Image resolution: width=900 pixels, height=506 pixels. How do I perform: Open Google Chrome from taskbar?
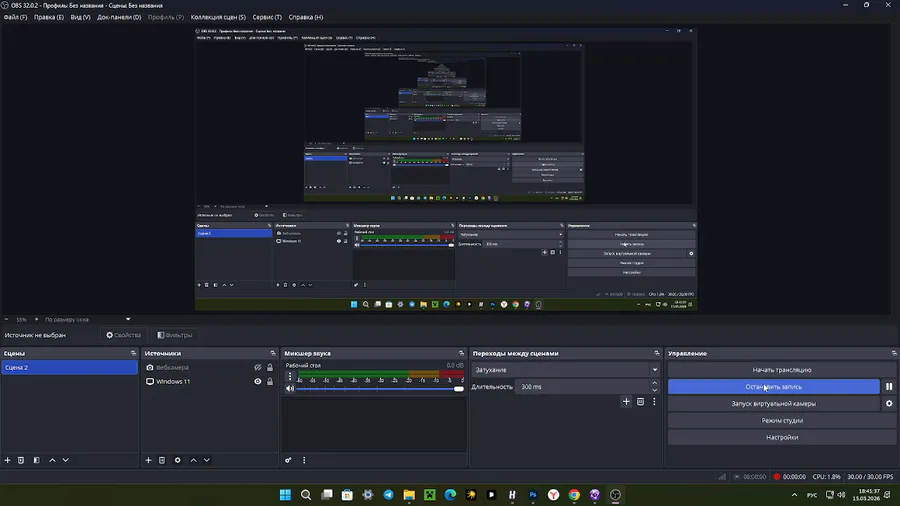(574, 495)
